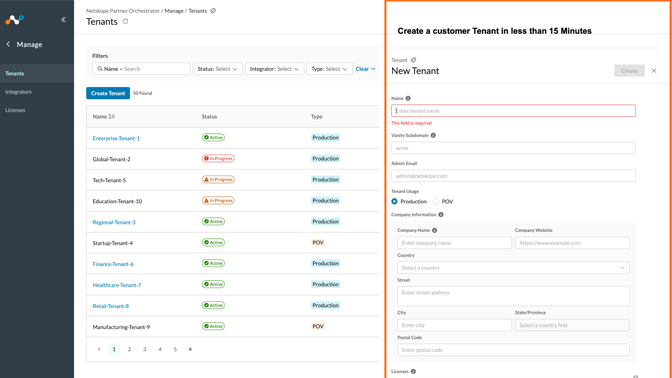Click the Company Information info icon
Screen dimensions: 672x378
441,215
